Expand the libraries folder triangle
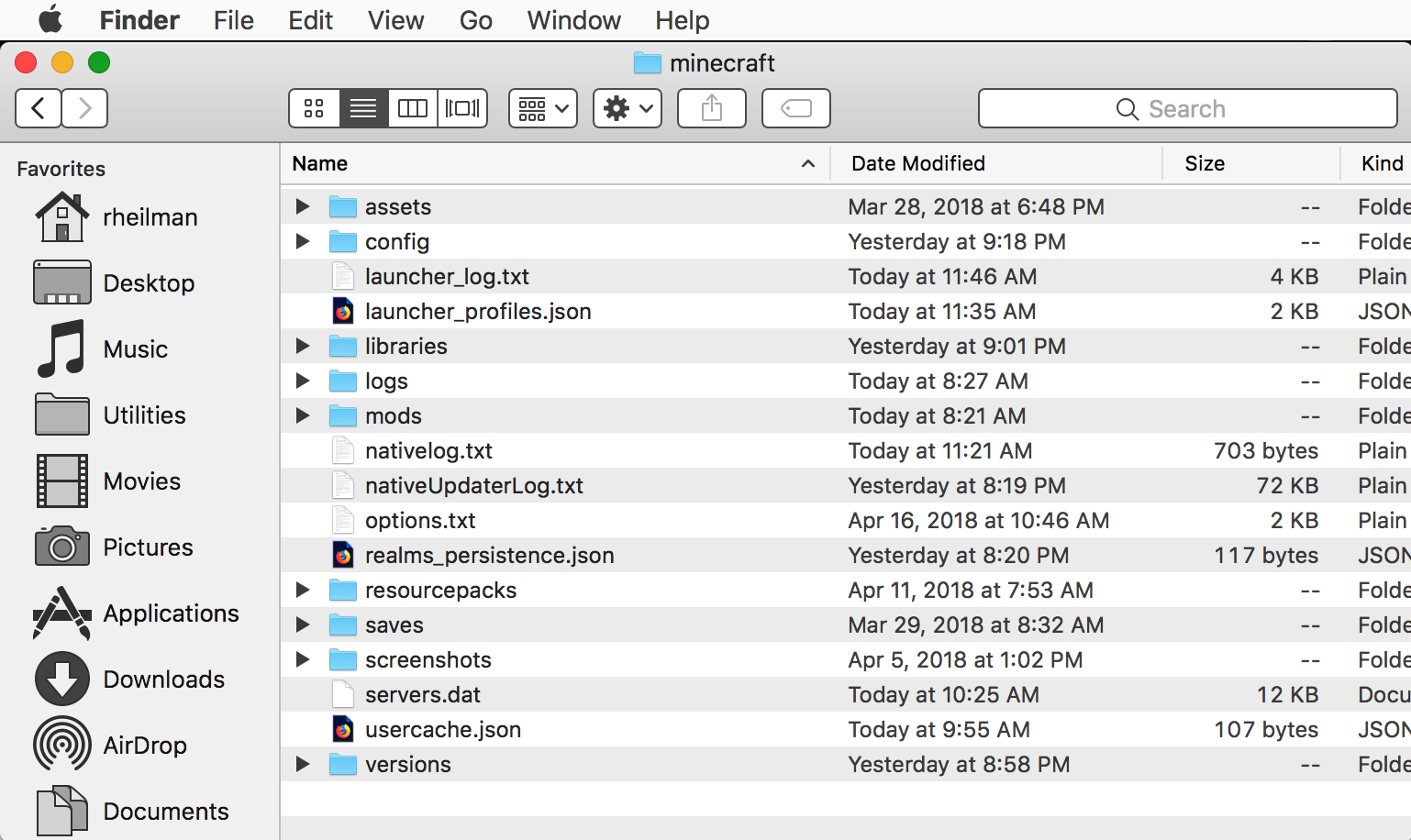Screen dimensions: 1411x840 [x=303, y=346]
